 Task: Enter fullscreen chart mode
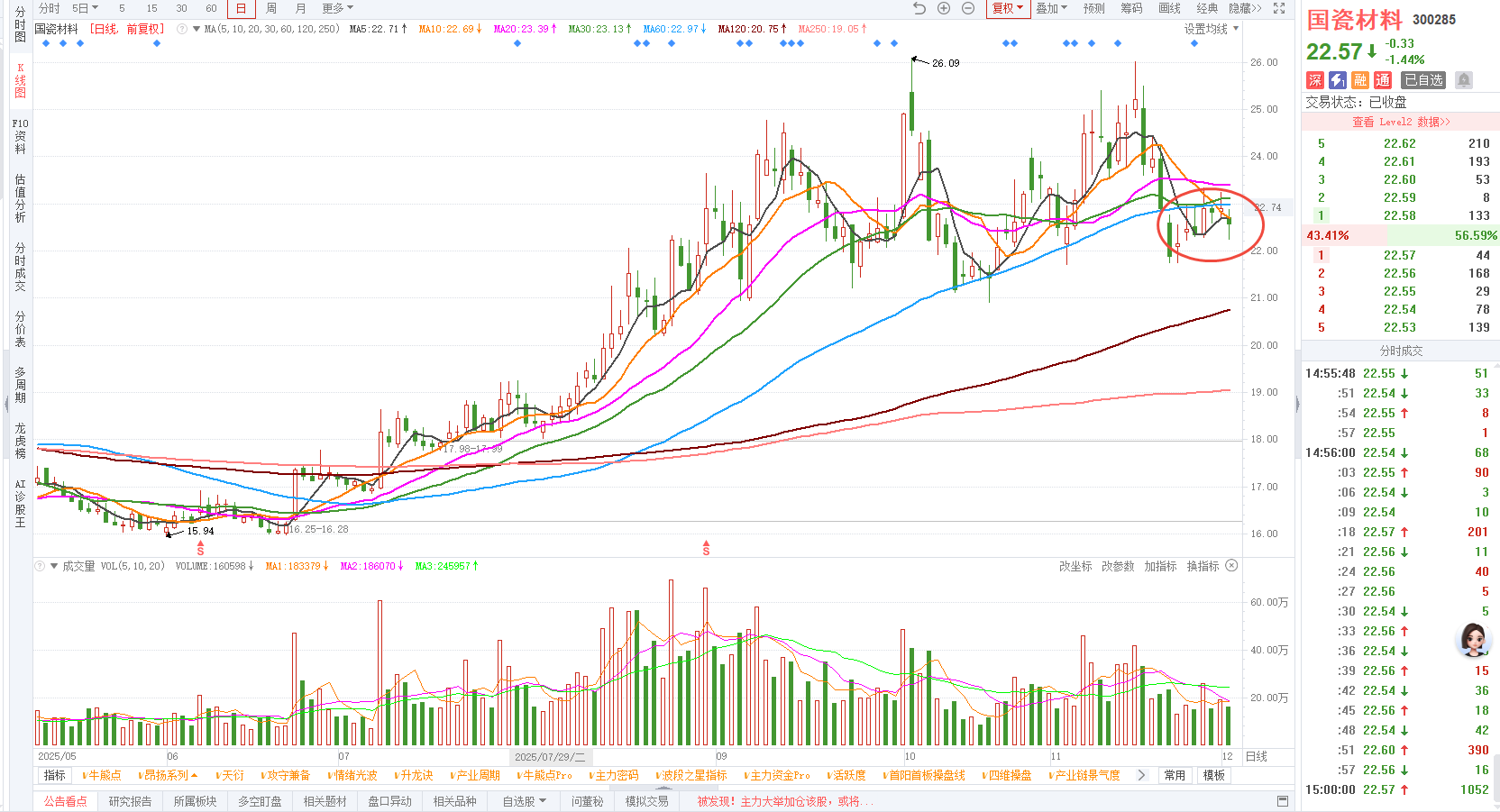point(1279,8)
